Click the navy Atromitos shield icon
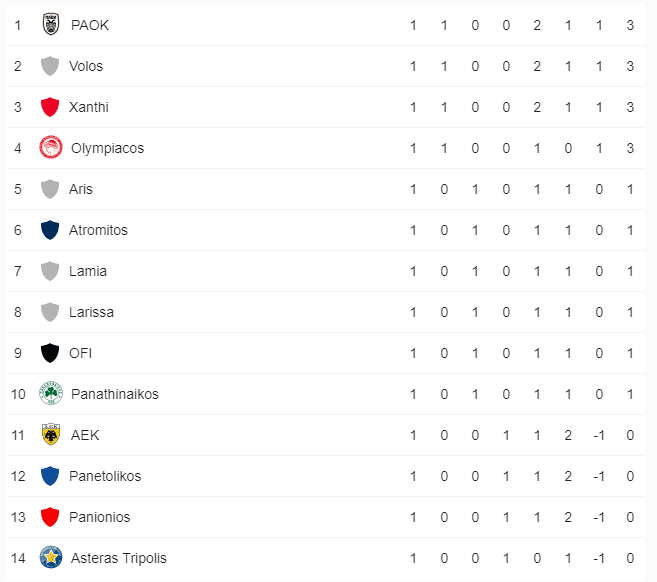 pyautogui.click(x=49, y=230)
